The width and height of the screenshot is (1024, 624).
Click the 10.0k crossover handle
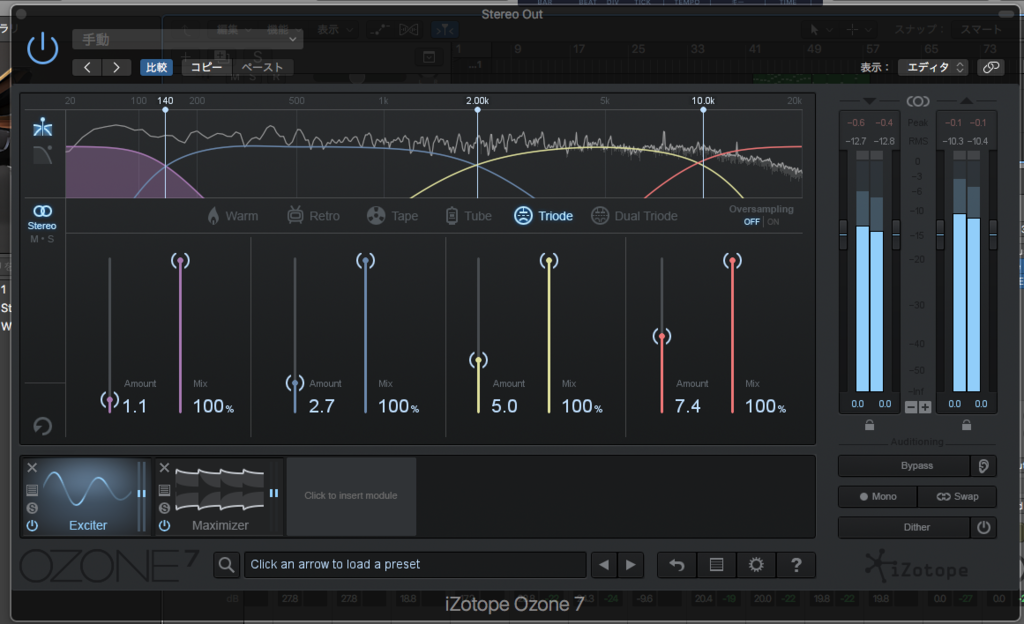tap(703, 110)
